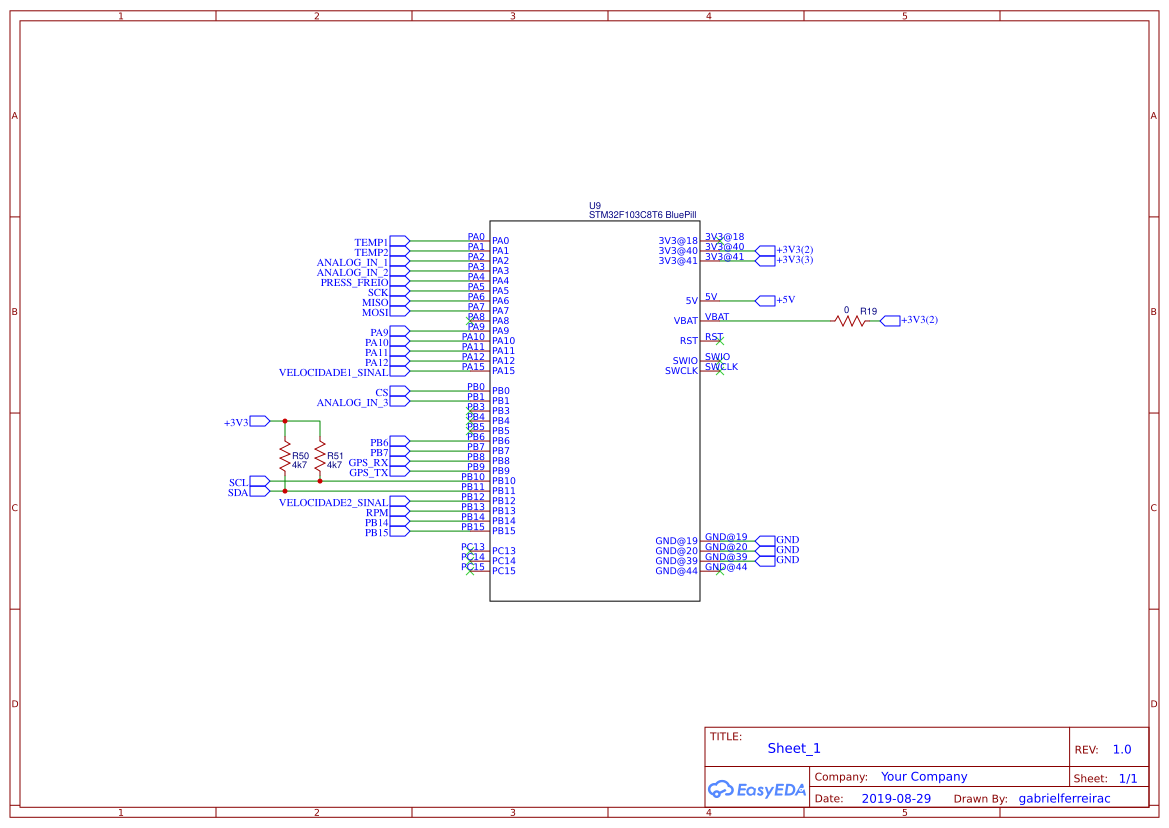The width and height of the screenshot is (1169, 828).
Task: Click the ANALOG_IN_3 net label
Action: [353, 402]
